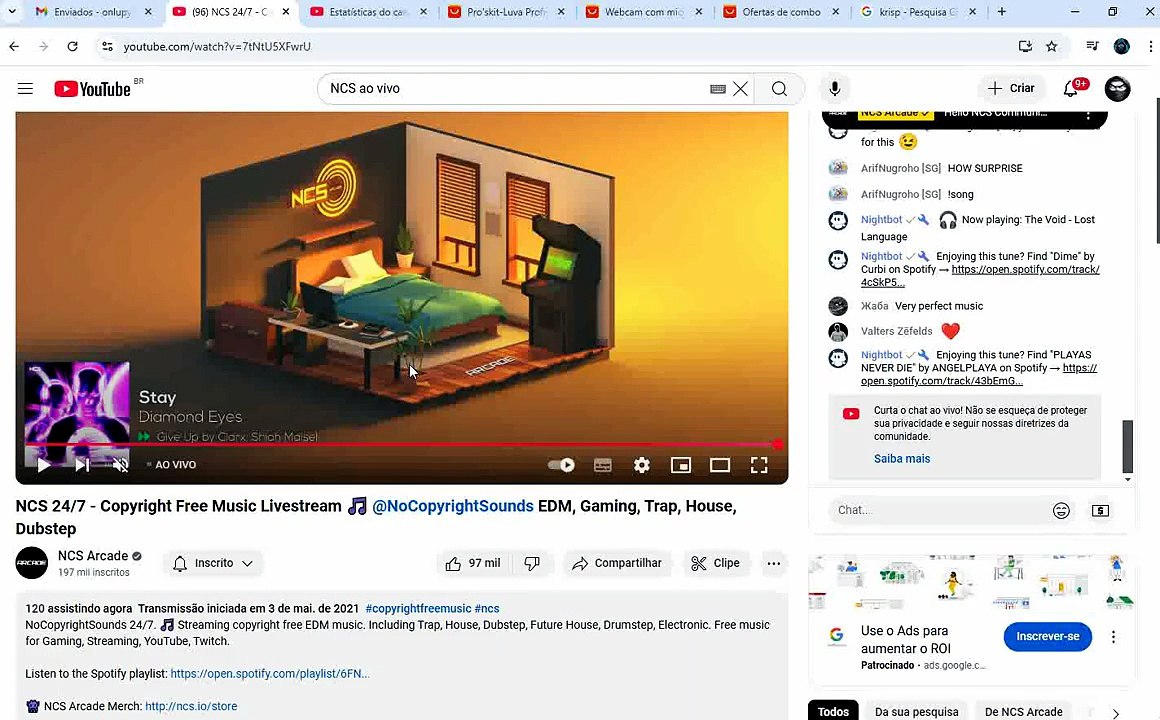Switch to Webcam com mic tab

[644, 12]
